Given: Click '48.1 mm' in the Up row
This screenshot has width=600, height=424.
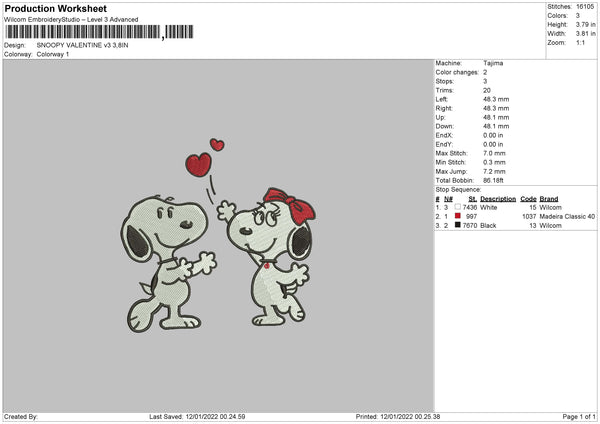Looking at the screenshot, I should click(496, 117).
